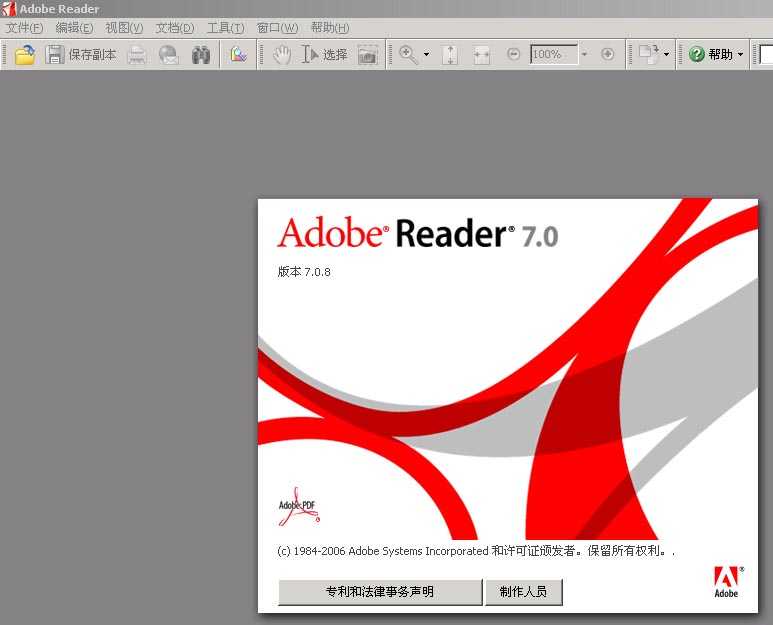Click the green Help question mark icon
The image size is (773, 625).
(x=696, y=54)
